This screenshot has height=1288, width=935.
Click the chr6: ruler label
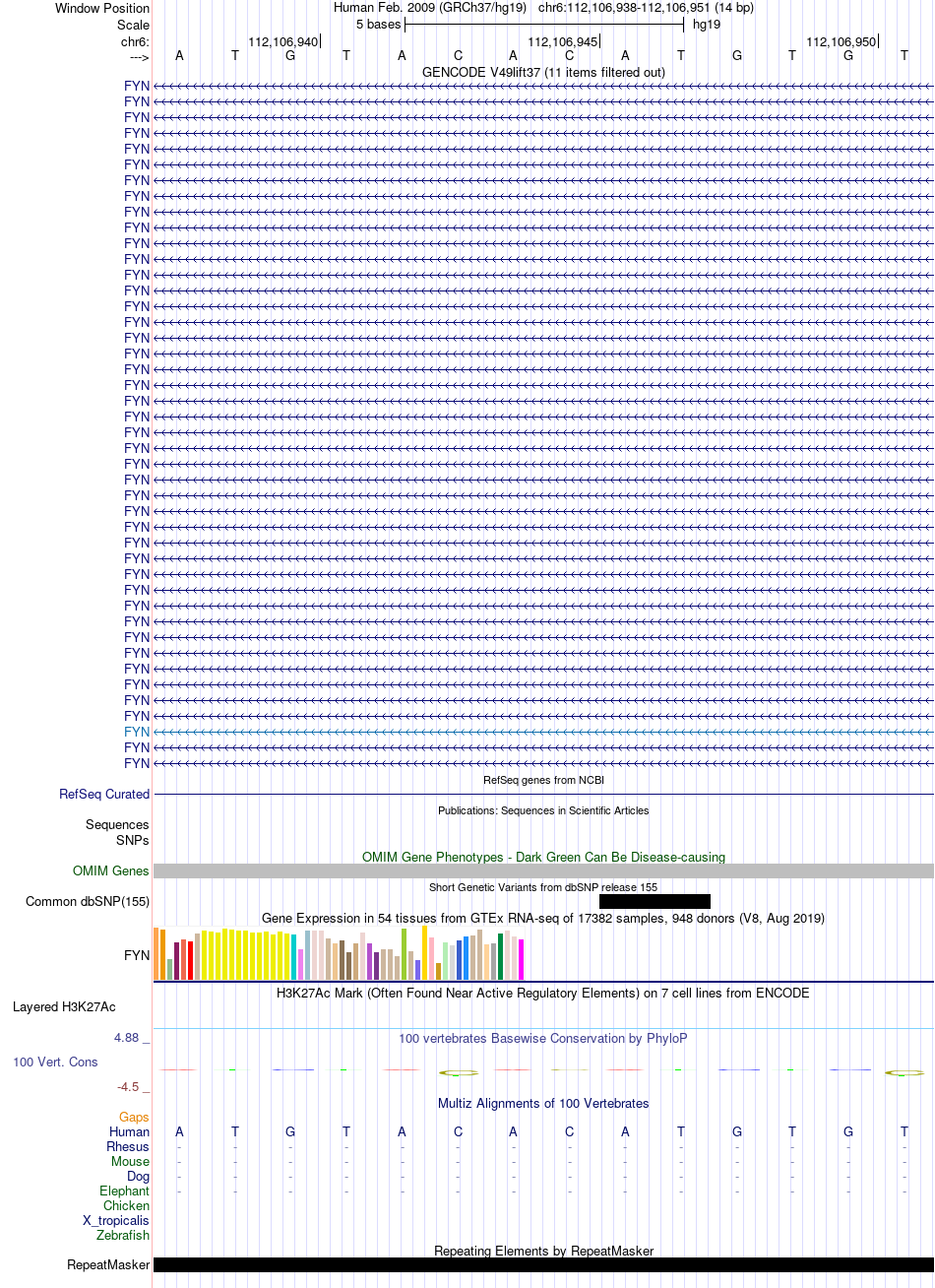135,41
